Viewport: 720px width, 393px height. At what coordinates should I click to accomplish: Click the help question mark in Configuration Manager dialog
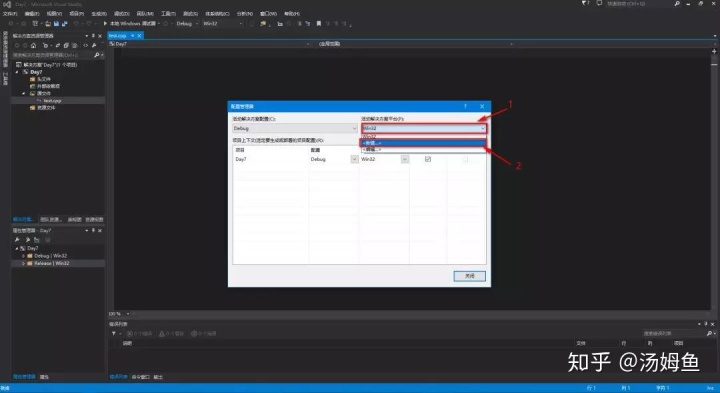tap(465, 106)
